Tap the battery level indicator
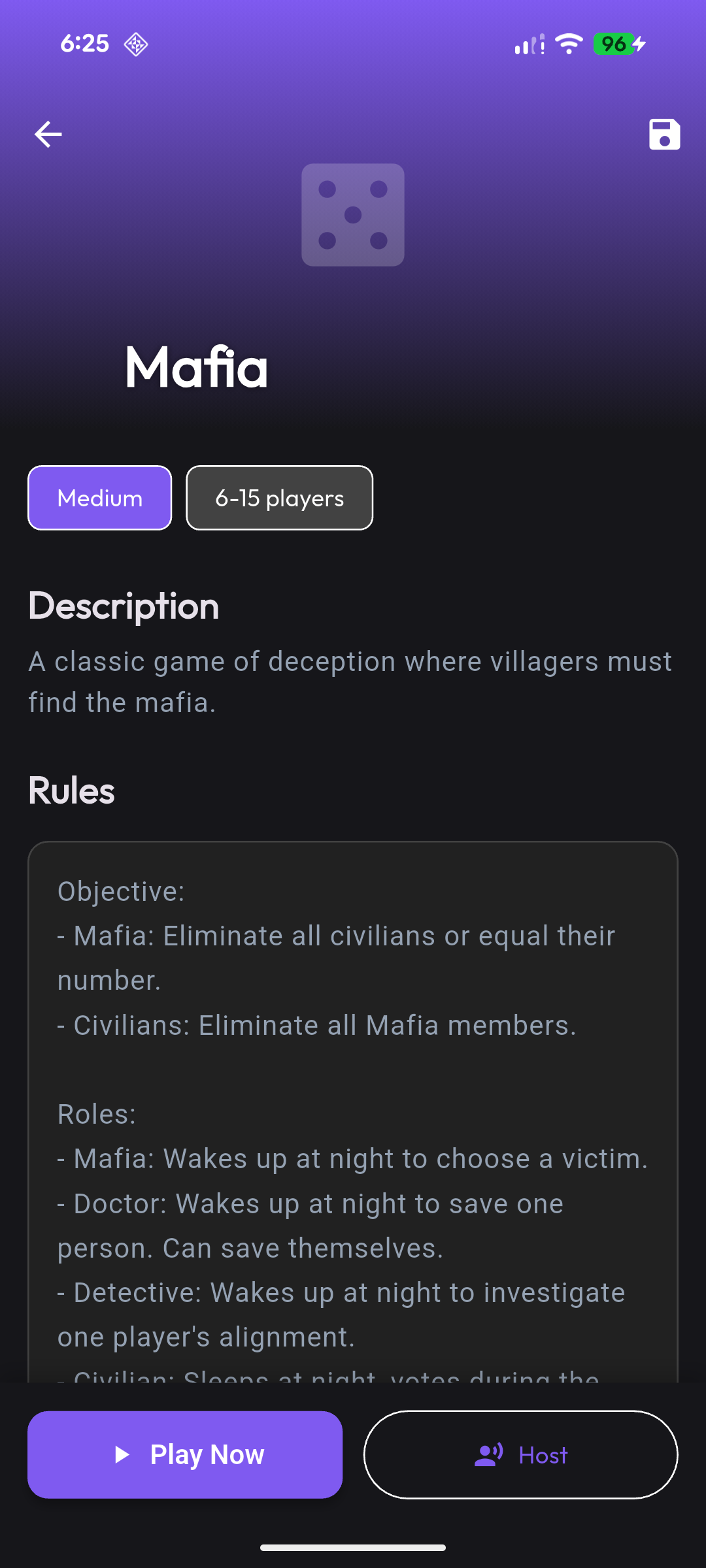The width and height of the screenshot is (706, 1568). (619, 44)
